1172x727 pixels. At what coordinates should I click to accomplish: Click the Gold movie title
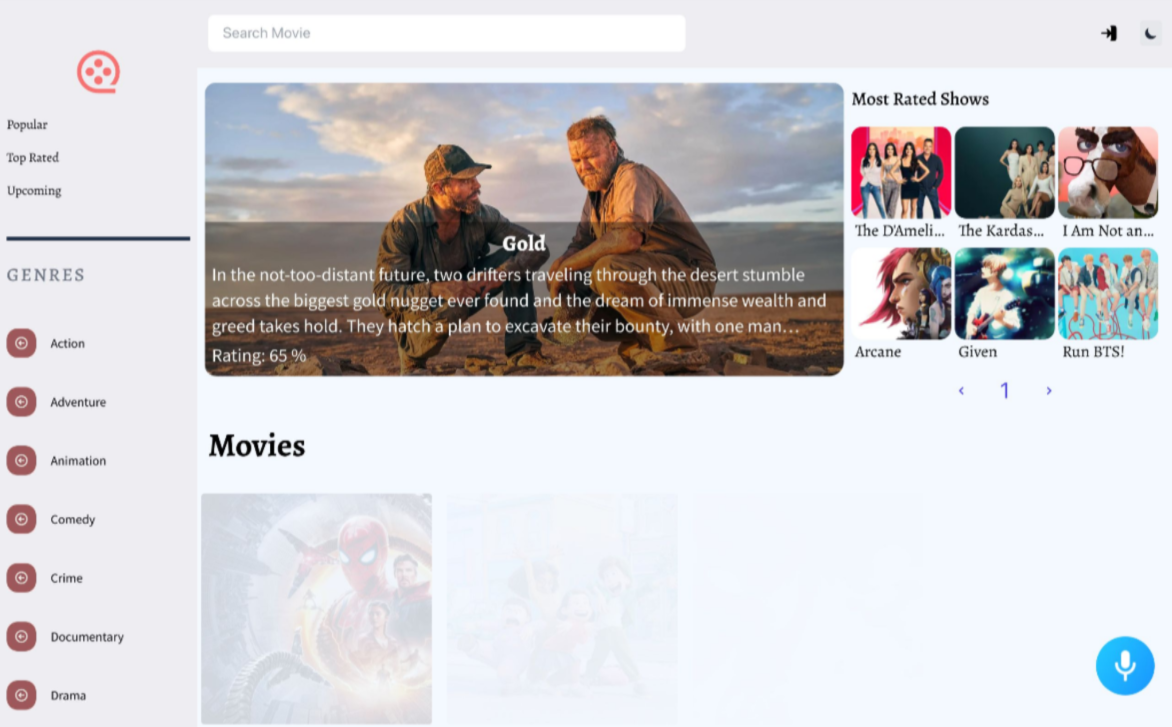click(524, 243)
